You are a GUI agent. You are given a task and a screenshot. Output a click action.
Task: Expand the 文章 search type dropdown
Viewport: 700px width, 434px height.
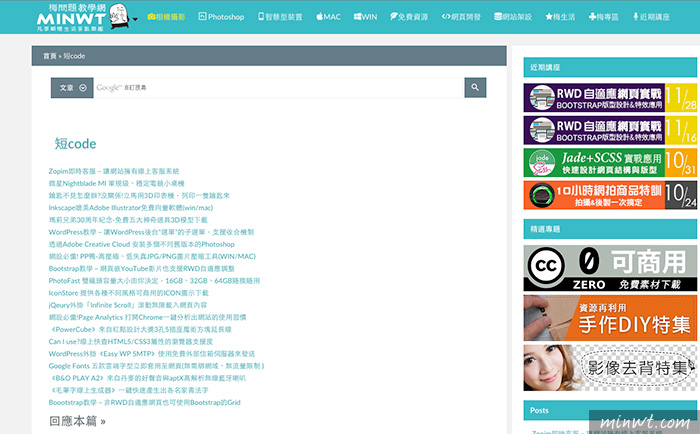[72, 88]
